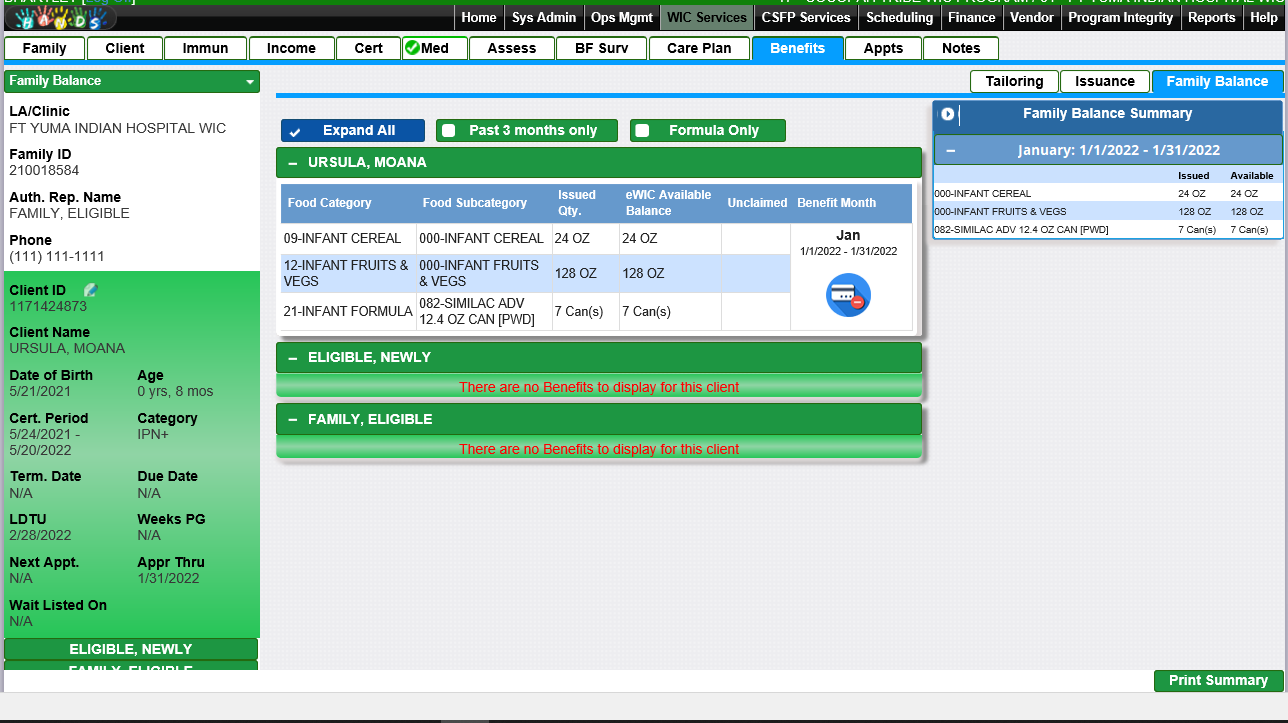
Task: Collapse the January 2022 summary section
Action: click(951, 151)
